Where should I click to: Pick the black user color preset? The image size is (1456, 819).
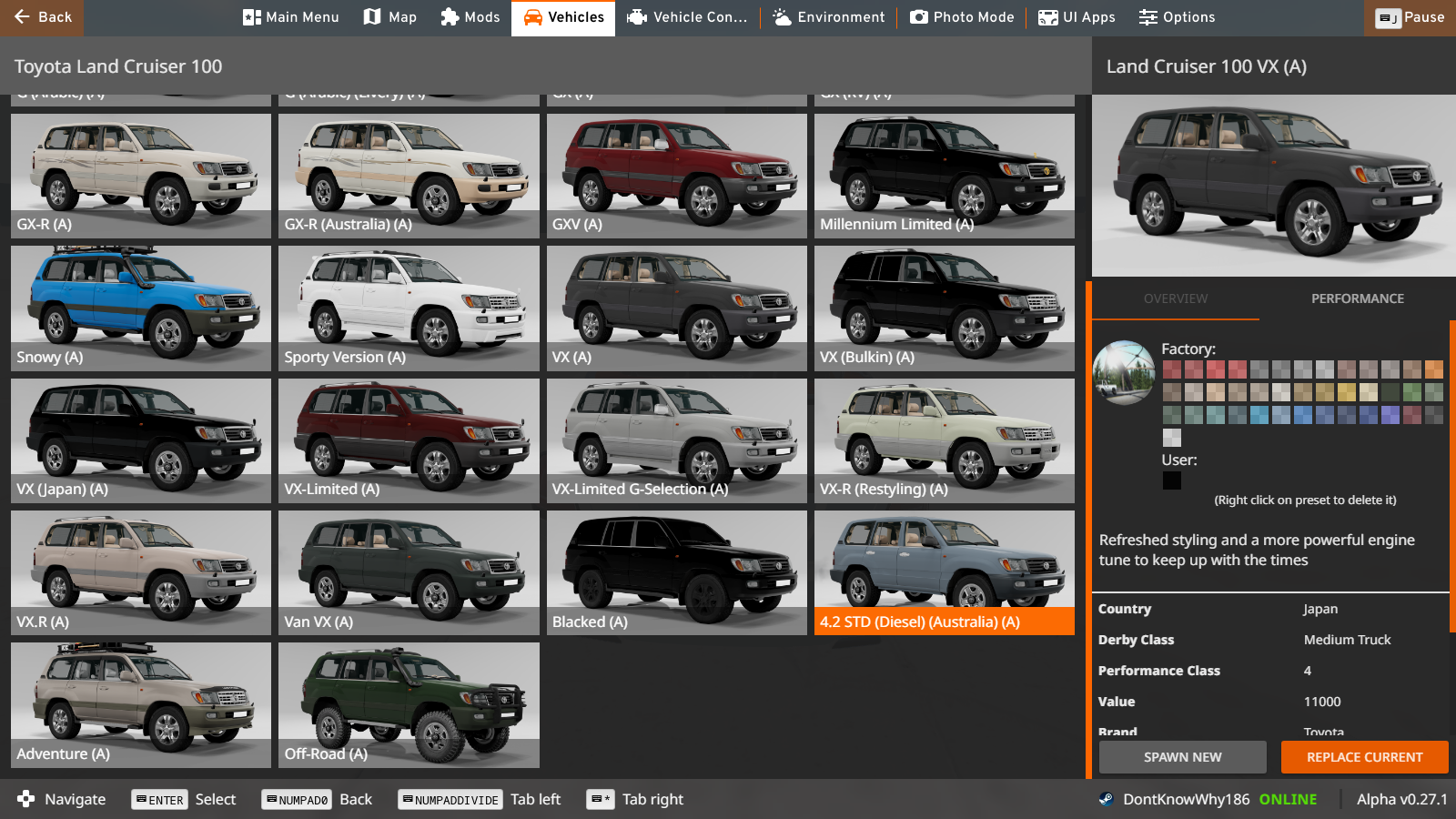tap(1172, 480)
